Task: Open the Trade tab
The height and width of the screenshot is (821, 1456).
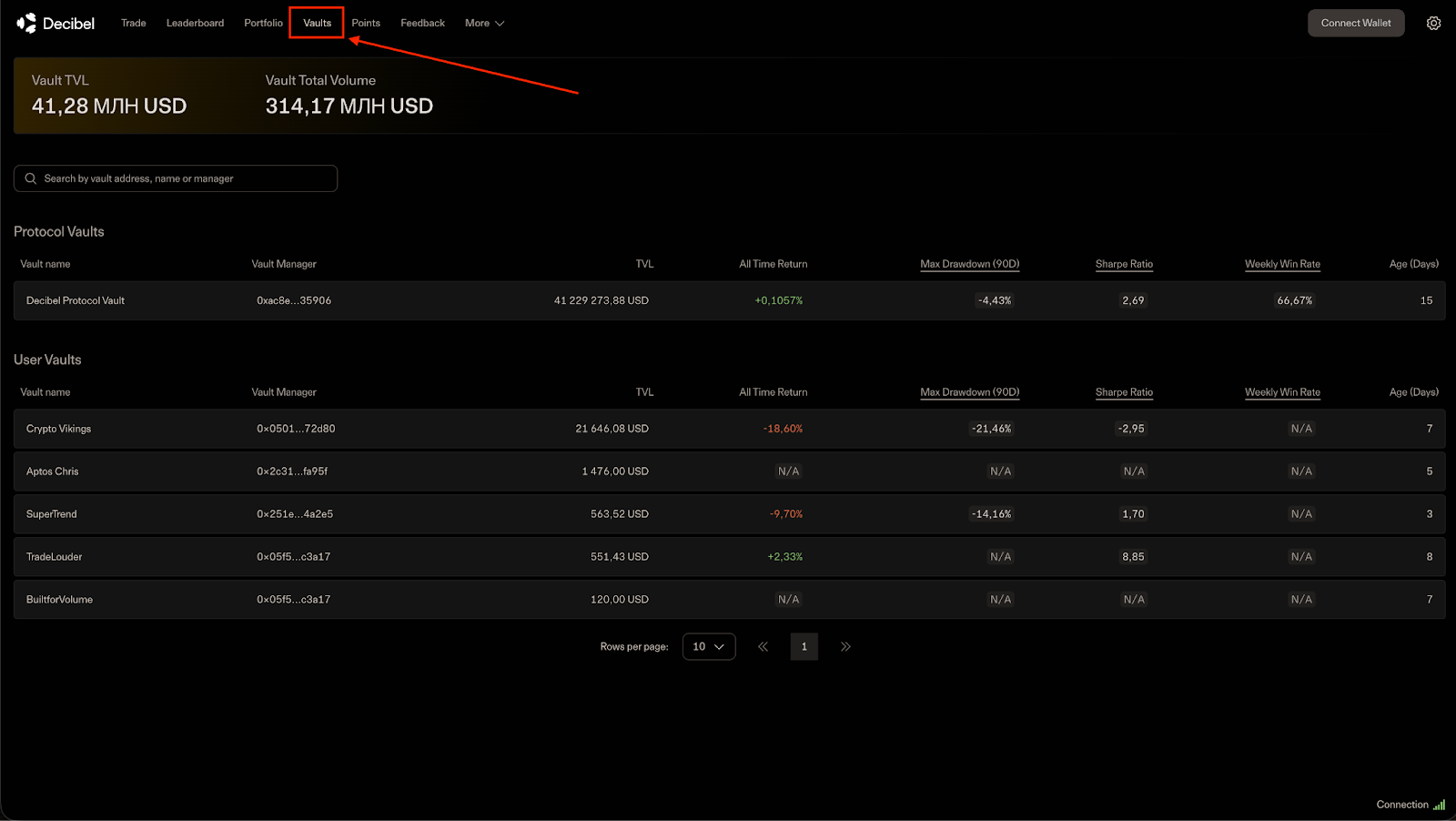Action: pyautogui.click(x=134, y=23)
